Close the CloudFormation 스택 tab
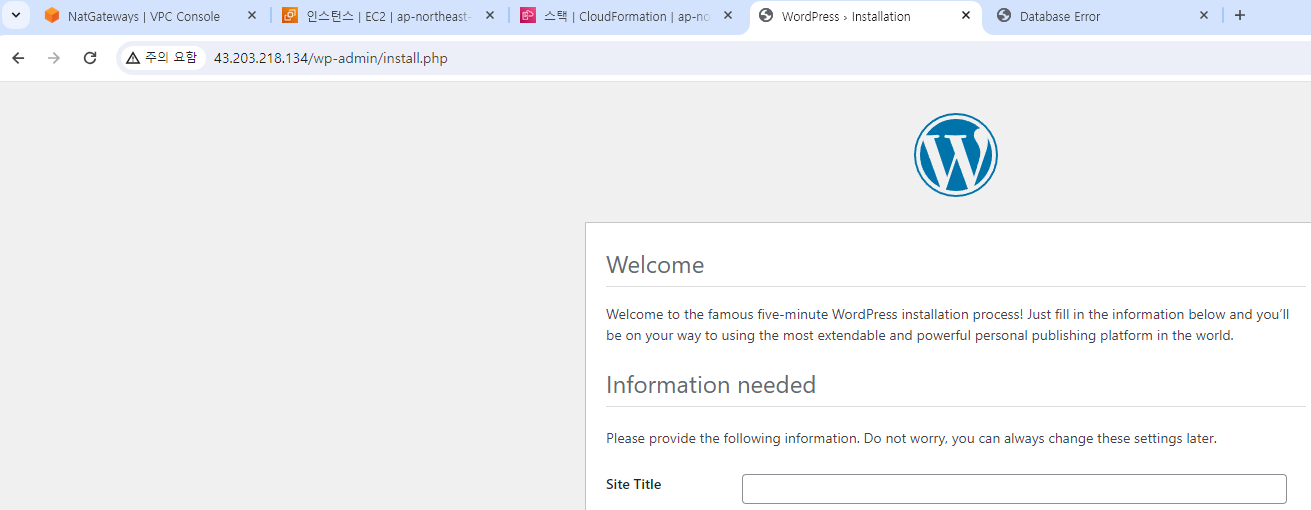Viewport: 1311px width, 510px height. [x=727, y=16]
